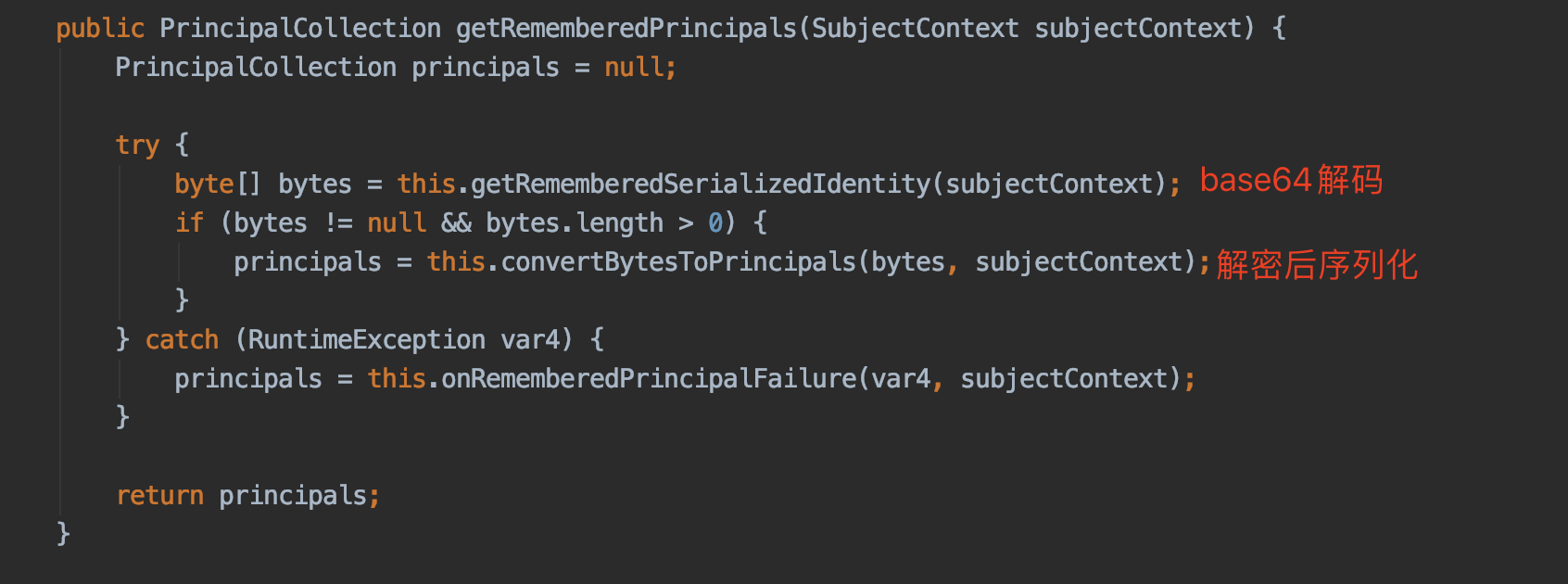The width and height of the screenshot is (1568, 584).
Task: Click the getRememberedSerializedIdentity method call
Action: (701, 184)
